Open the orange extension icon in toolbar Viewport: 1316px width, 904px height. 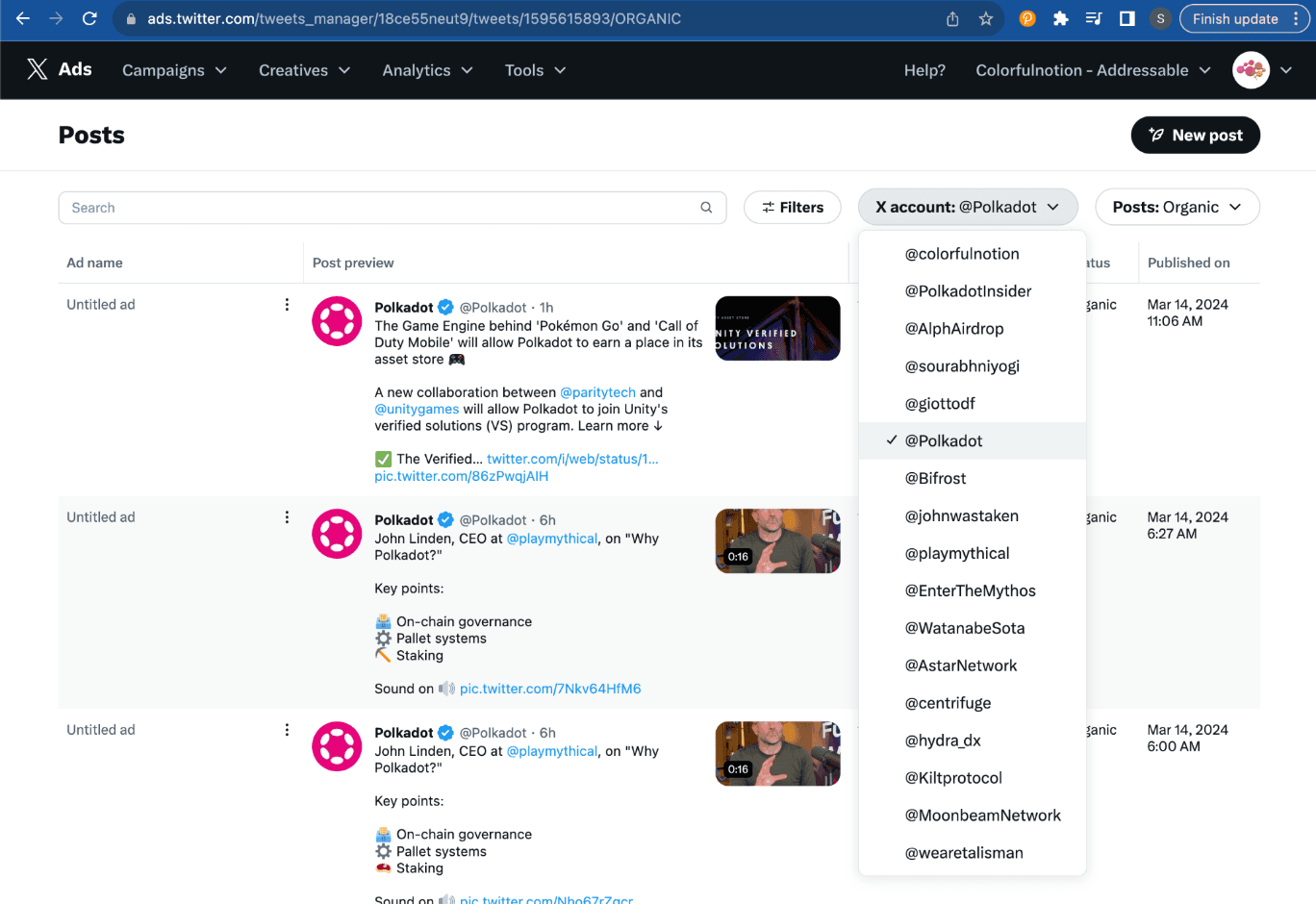pyautogui.click(x=1027, y=18)
